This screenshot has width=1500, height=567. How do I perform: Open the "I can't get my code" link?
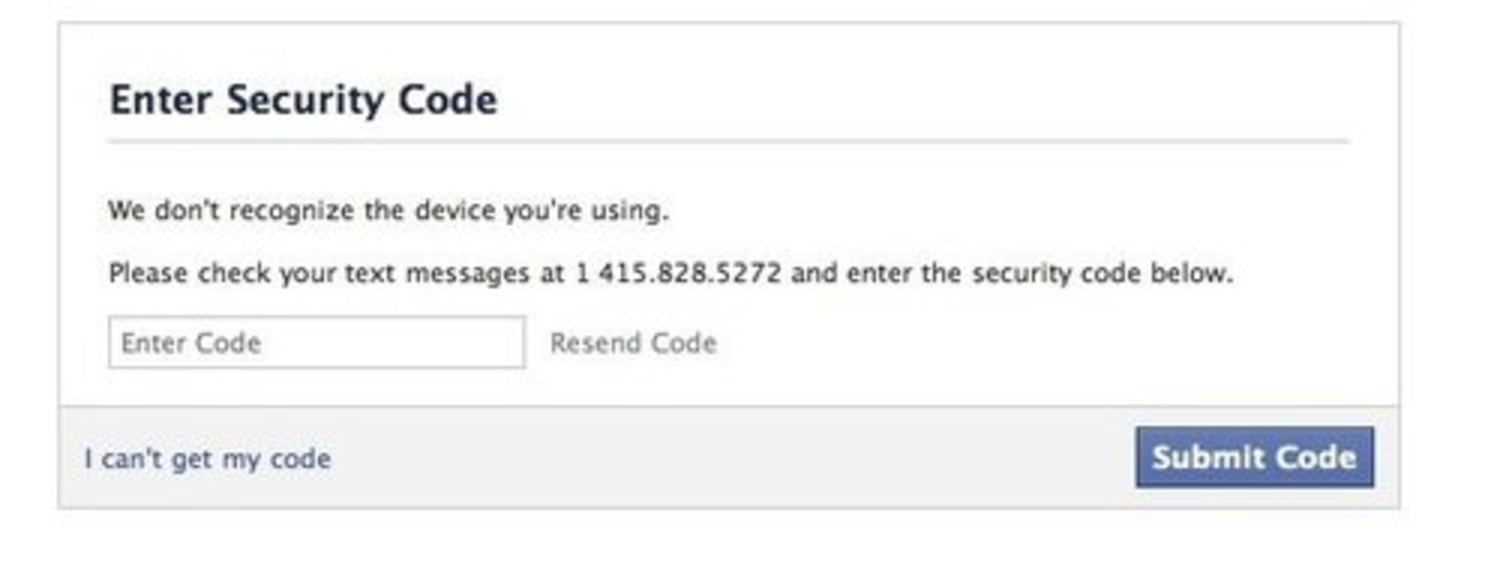[208, 459]
